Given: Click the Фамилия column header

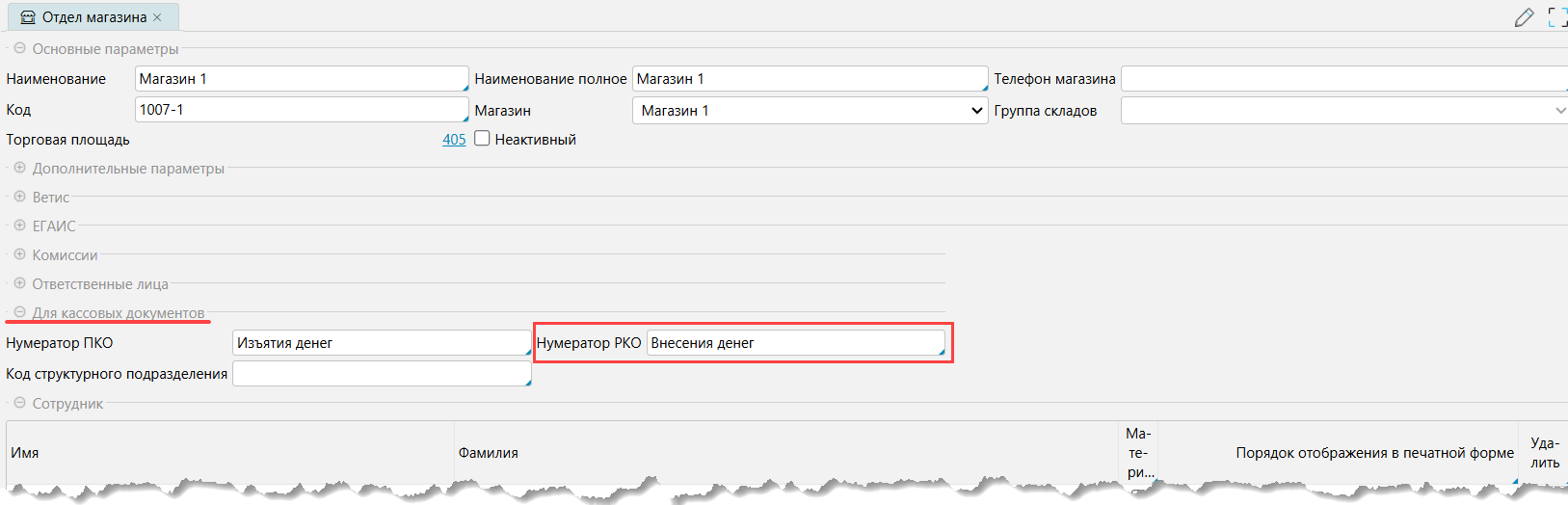Looking at the screenshot, I should pyautogui.click(x=489, y=453).
